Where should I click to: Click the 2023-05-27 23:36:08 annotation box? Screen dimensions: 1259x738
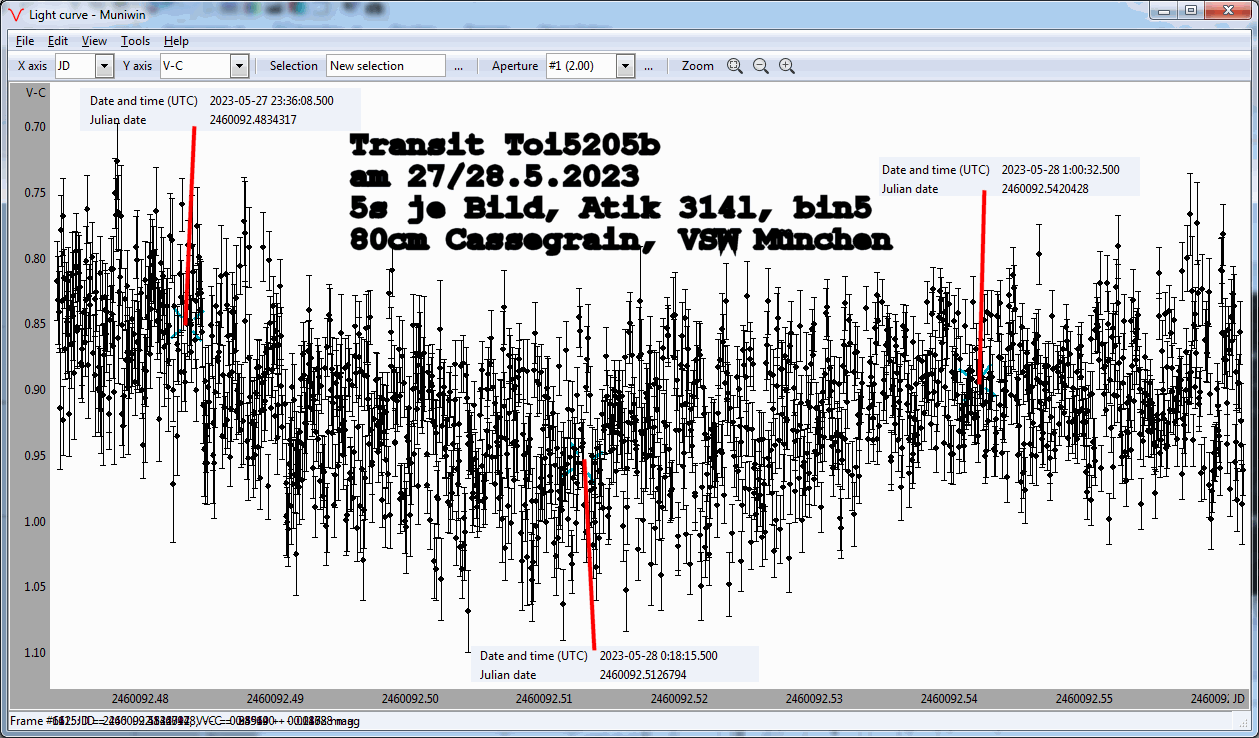pos(224,110)
